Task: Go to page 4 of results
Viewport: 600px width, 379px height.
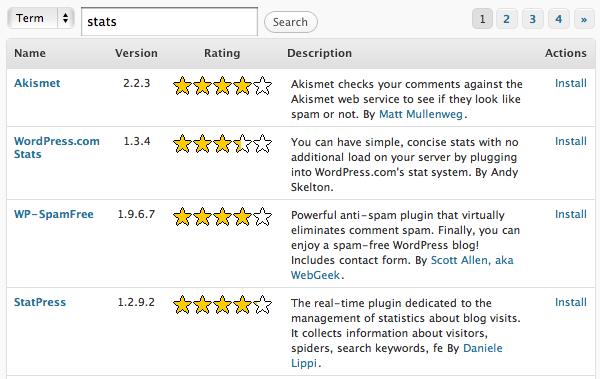Action: (559, 19)
